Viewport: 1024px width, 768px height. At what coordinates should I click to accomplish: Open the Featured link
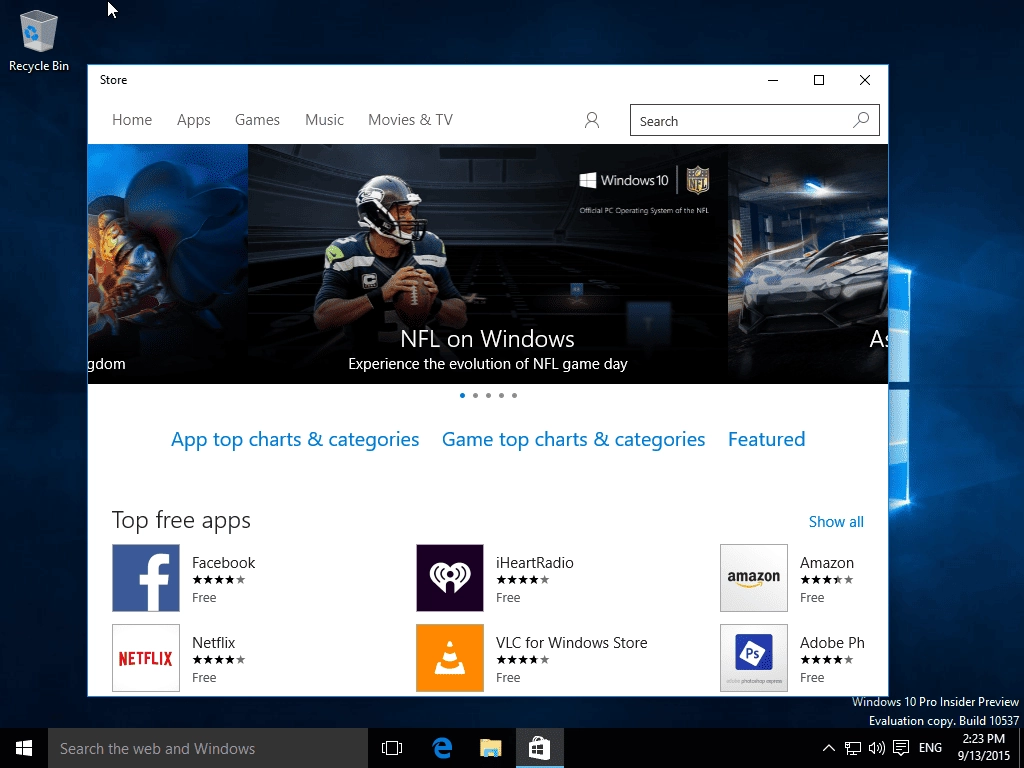767,440
